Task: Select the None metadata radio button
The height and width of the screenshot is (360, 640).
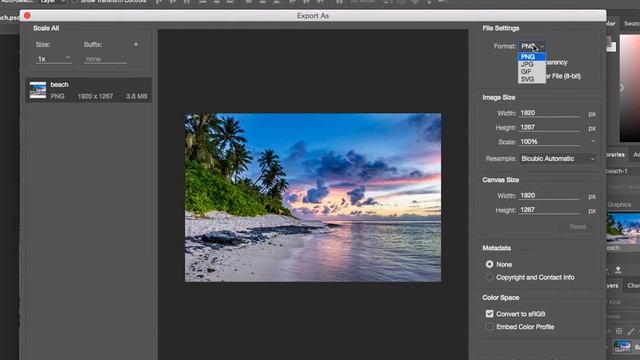Action: [489, 264]
